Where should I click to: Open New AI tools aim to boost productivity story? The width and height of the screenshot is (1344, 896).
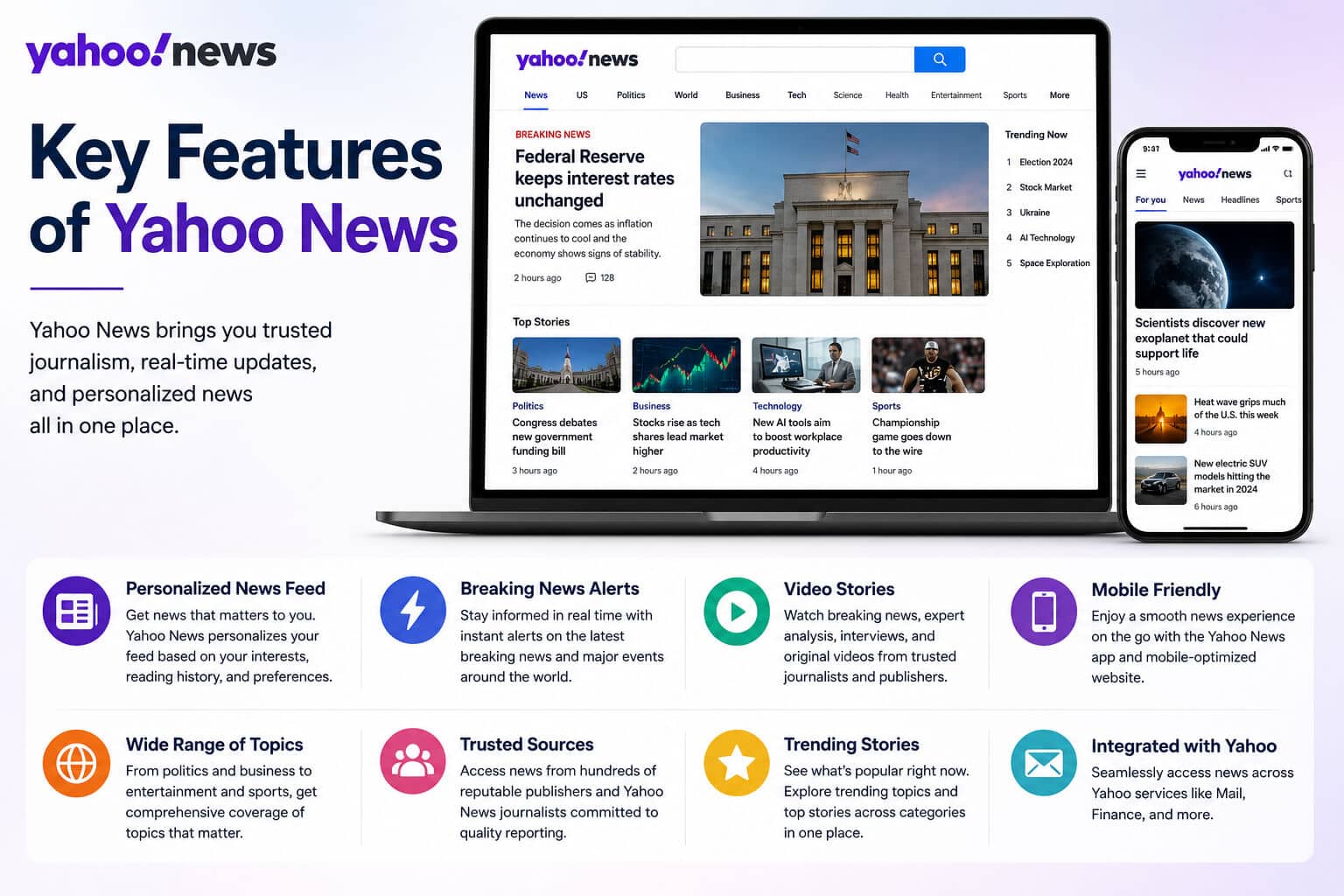[x=797, y=437]
